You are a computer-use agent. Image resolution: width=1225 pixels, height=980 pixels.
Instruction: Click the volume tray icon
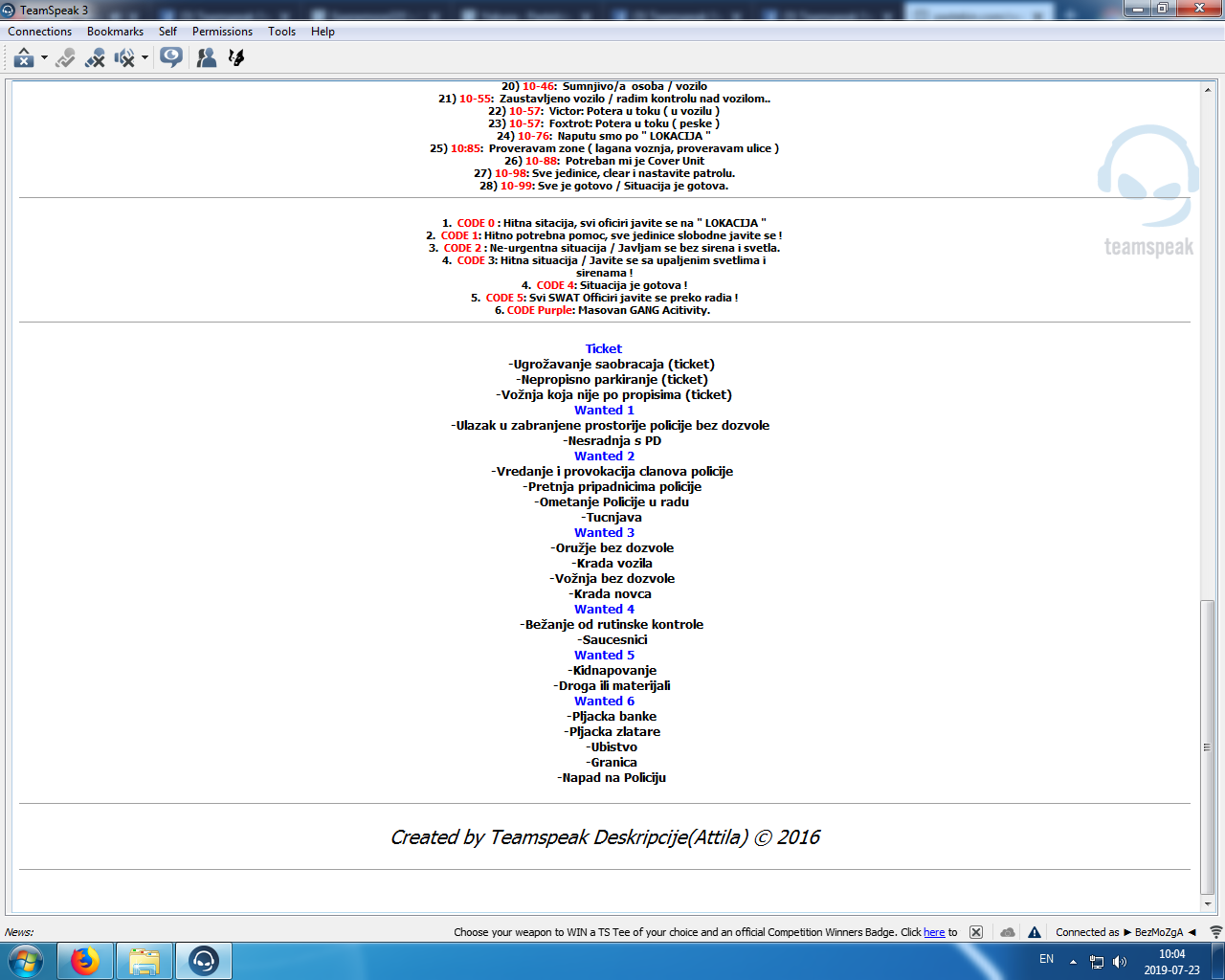click(x=1120, y=962)
